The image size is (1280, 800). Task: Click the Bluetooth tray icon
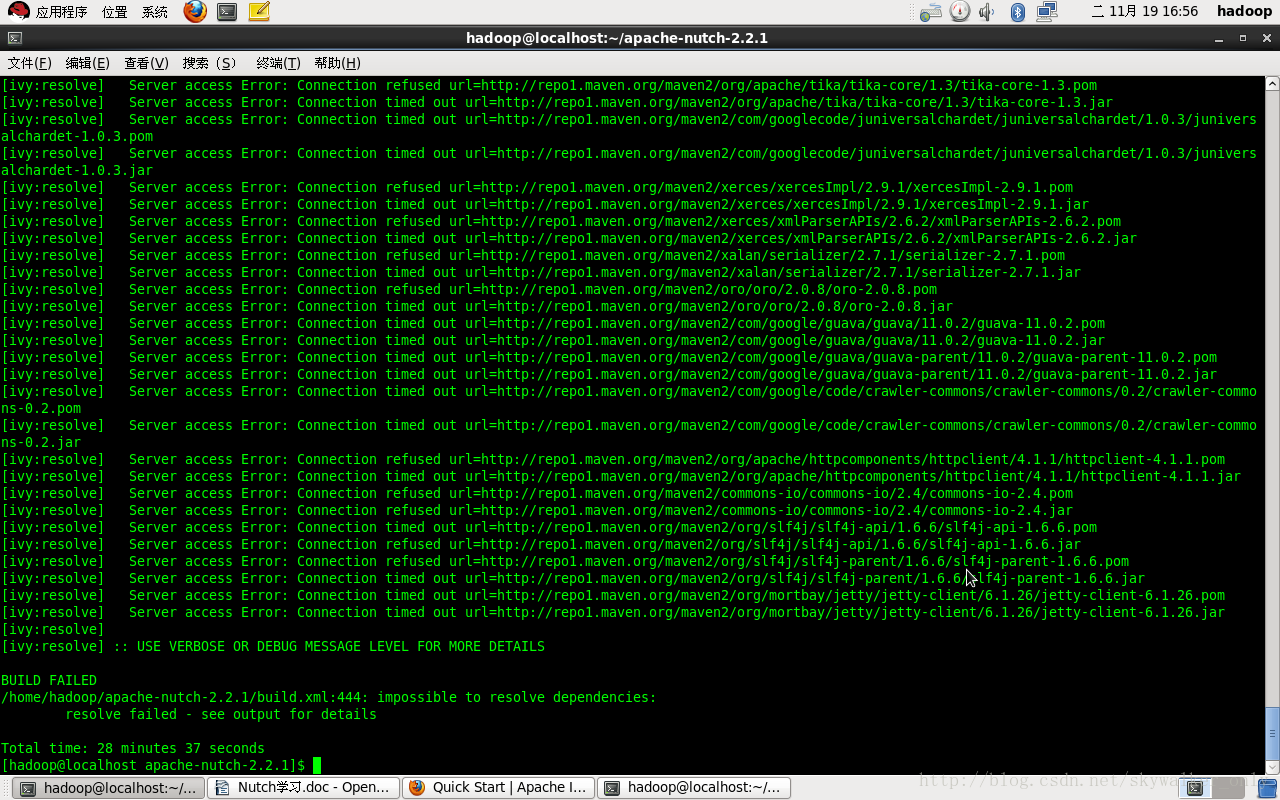(1018, 12)
